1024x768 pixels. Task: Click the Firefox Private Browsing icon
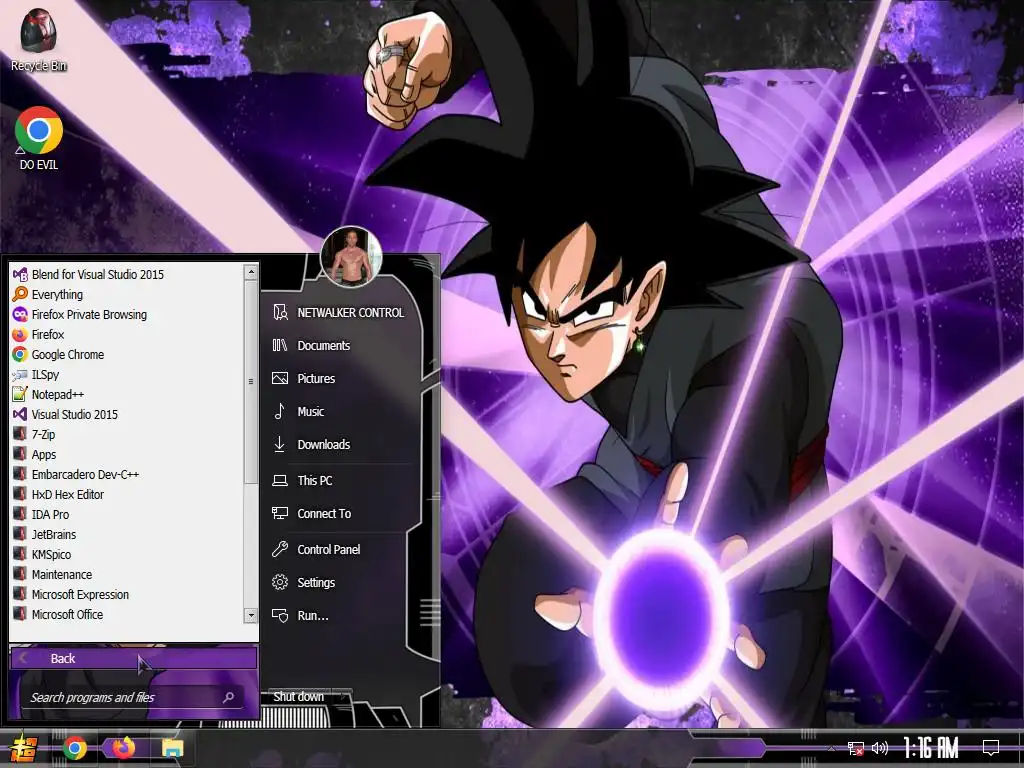coord(20,315)
